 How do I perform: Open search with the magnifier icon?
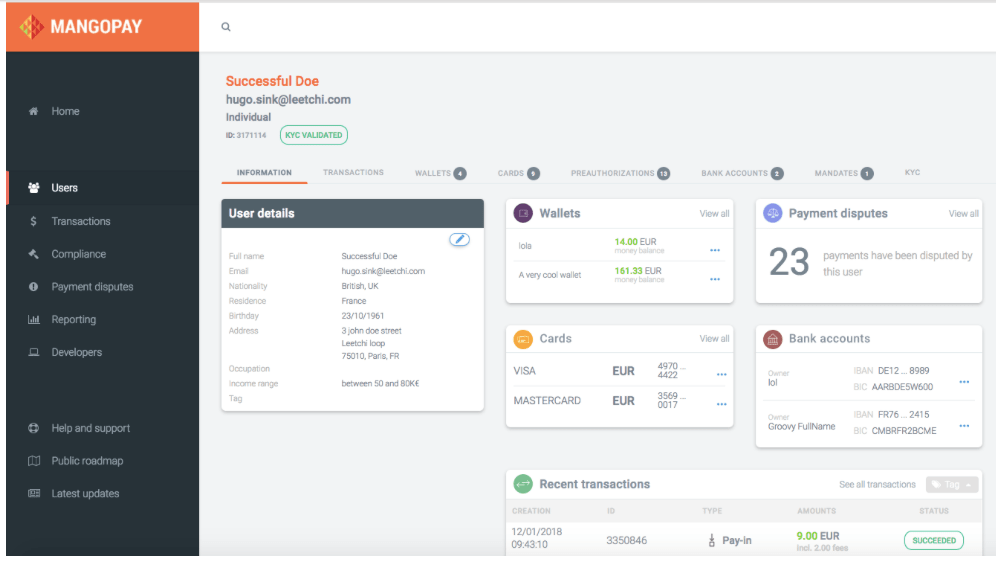click(x=225, y=27)
